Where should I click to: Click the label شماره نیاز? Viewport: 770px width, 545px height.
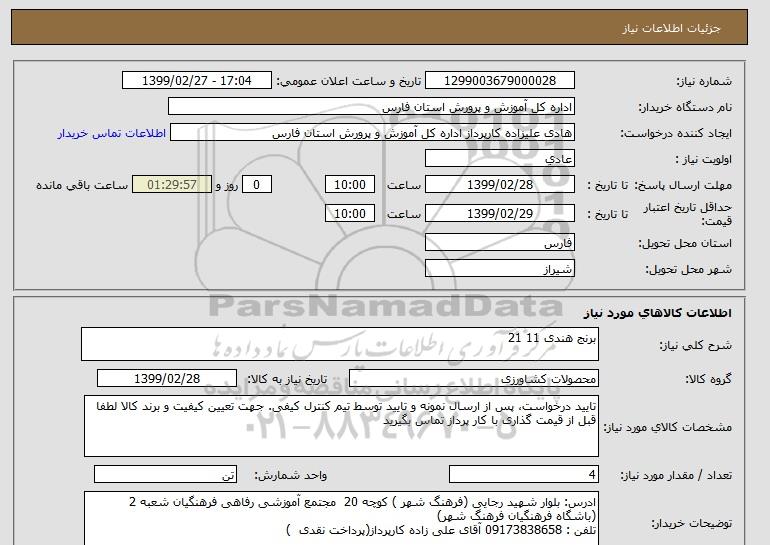click(x=704, y=81)
